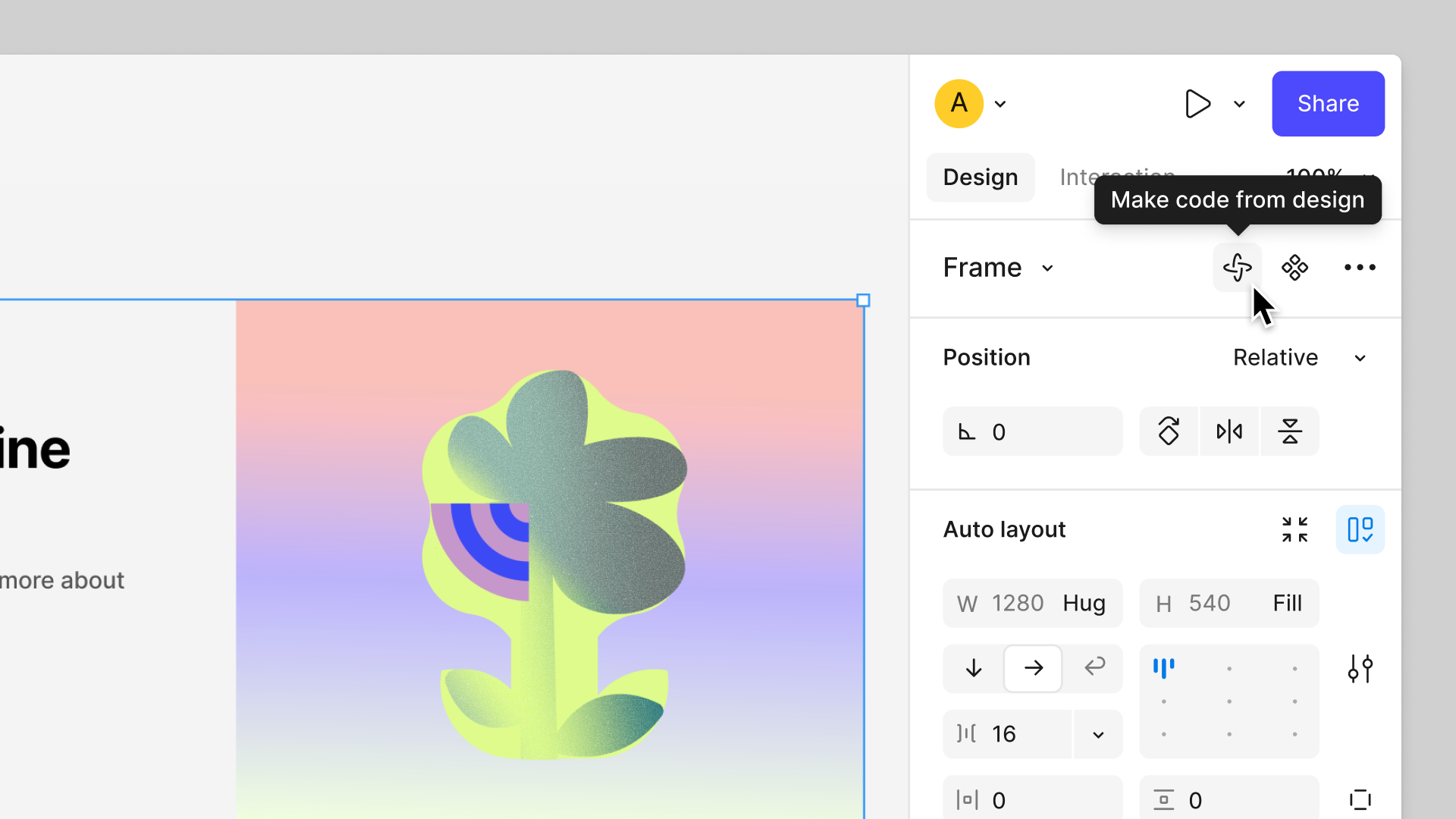Flip the frame horizontally
The width and height of the screenshot is (1456, 819).
click(x=1229, y=431)
